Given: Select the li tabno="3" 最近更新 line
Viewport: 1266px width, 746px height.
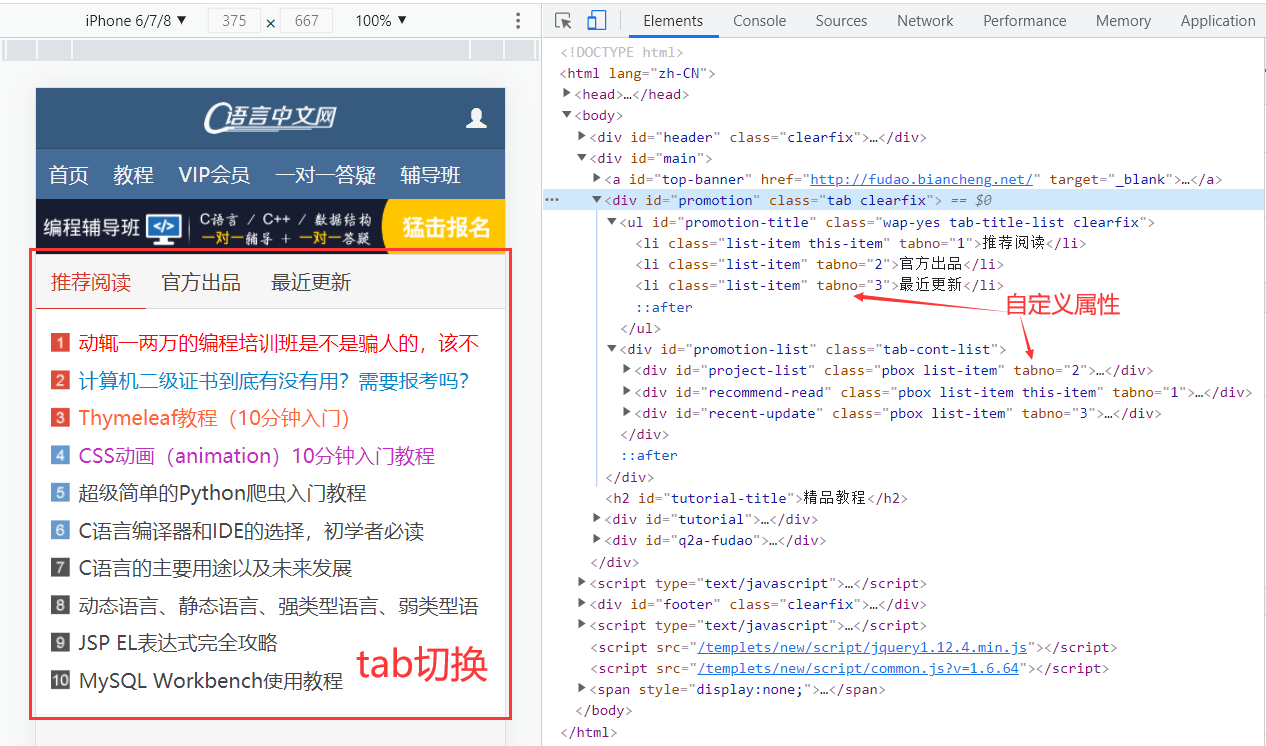Looking at the screenshot, I should point(819,285).
